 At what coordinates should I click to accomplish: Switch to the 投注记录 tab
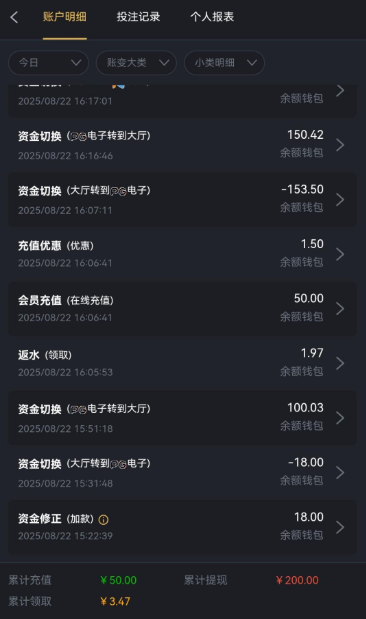click(138, 17)
